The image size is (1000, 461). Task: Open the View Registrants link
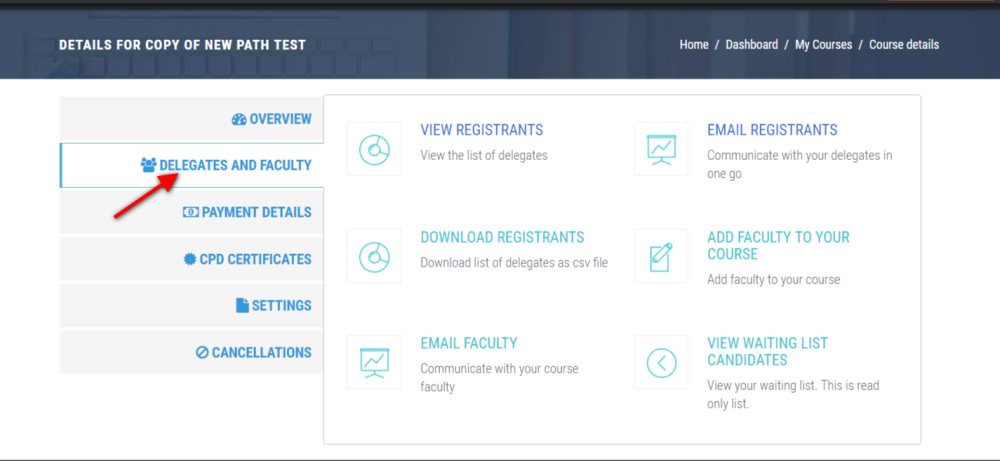(482, 130)
